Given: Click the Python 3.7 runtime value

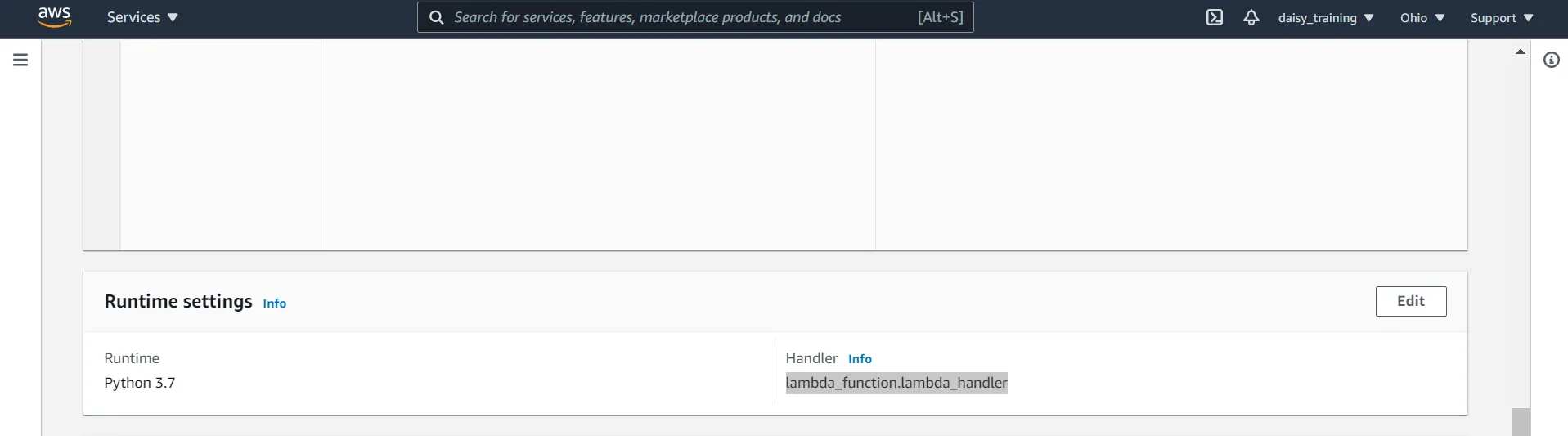Looking at the screenshot, I should (x=140, y=383).
